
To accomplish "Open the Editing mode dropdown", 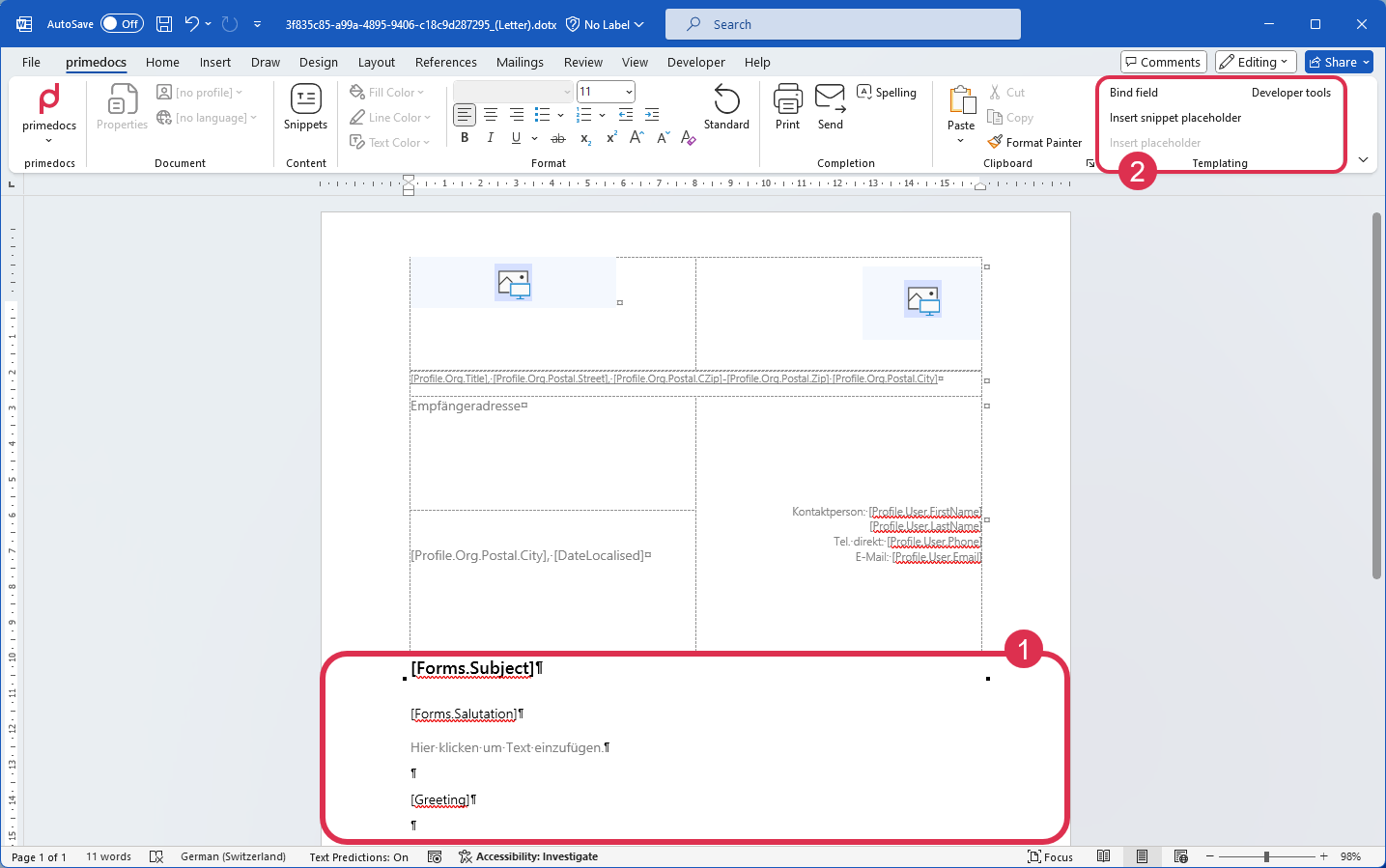I will [1255, 62].
